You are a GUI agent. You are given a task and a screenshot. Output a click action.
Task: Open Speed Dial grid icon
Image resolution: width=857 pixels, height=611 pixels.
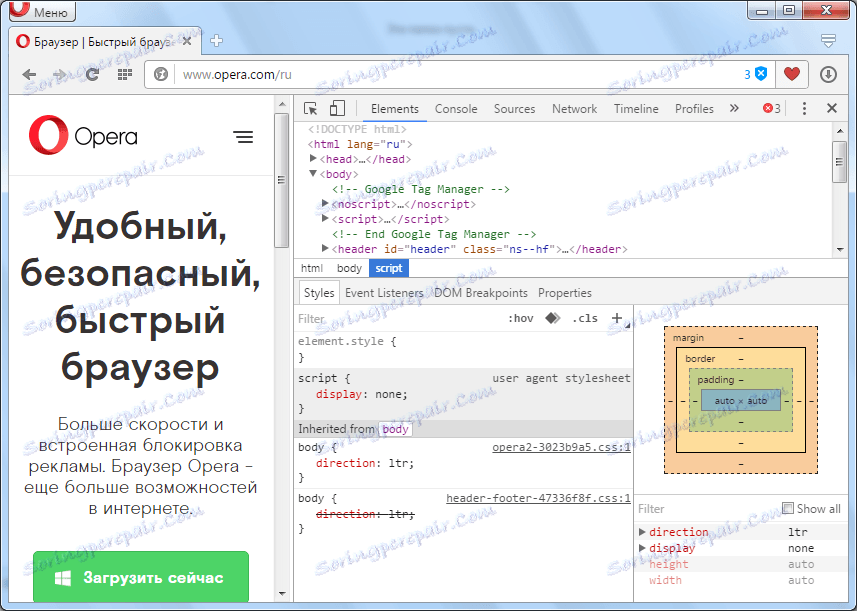pyautogui.click(x=125, y=74)
